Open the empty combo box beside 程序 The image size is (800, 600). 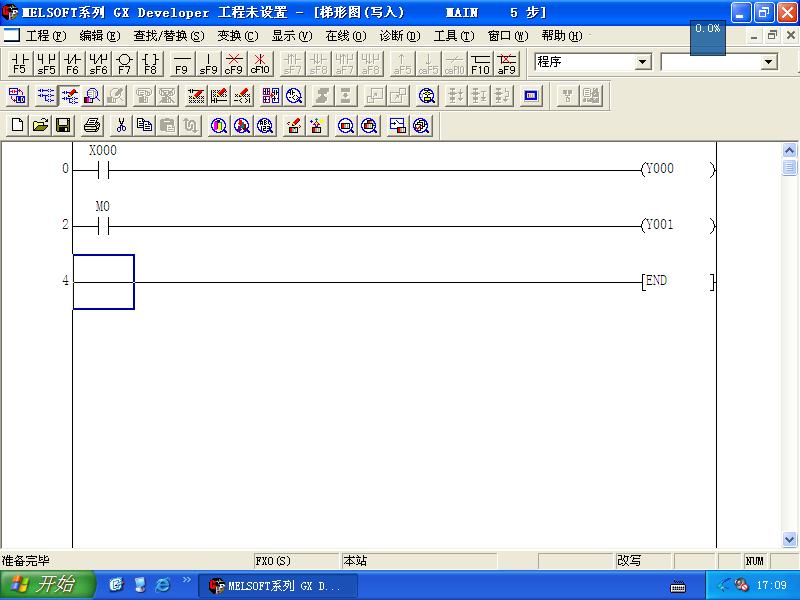tap(768, 62)
